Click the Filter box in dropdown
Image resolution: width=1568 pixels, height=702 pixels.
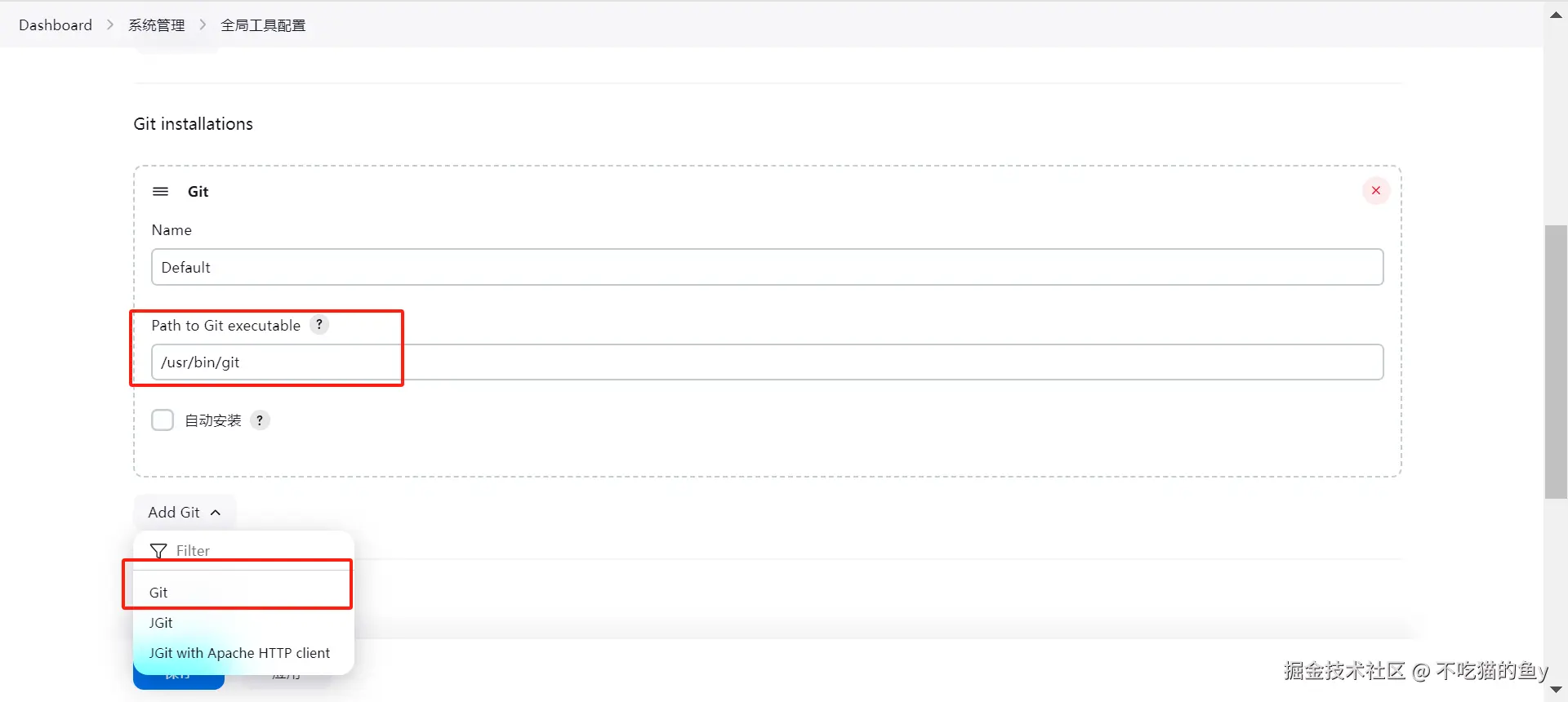(245, 551)
